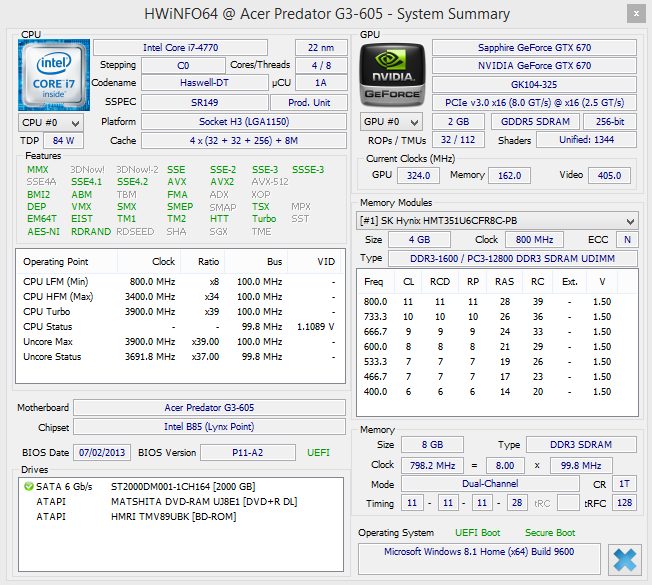Click the Intel B85 (Lynx Point) chipset field
652x585 pixels.
tap(209, 427)
